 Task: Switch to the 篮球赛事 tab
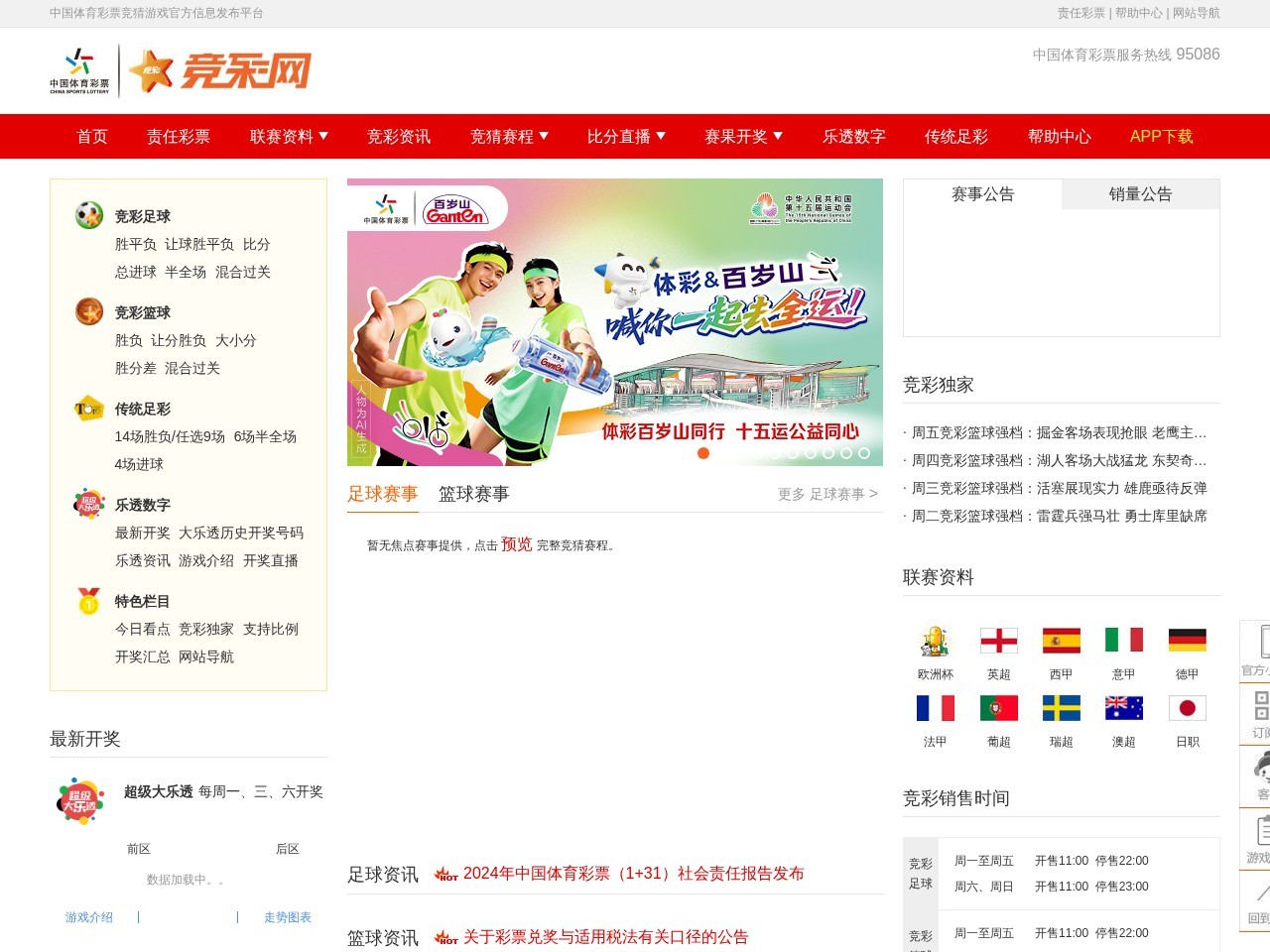473,494
